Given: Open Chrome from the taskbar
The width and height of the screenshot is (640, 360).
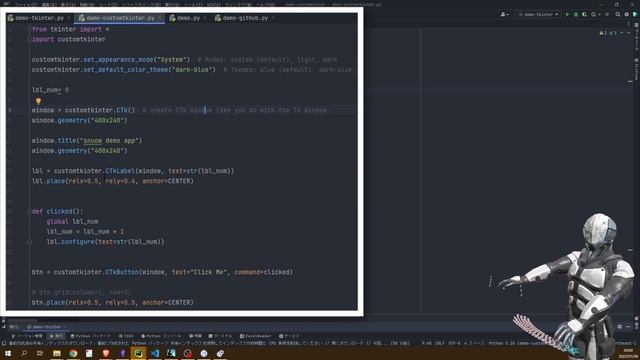Looking at the screenshot, I should coord(73,353).
